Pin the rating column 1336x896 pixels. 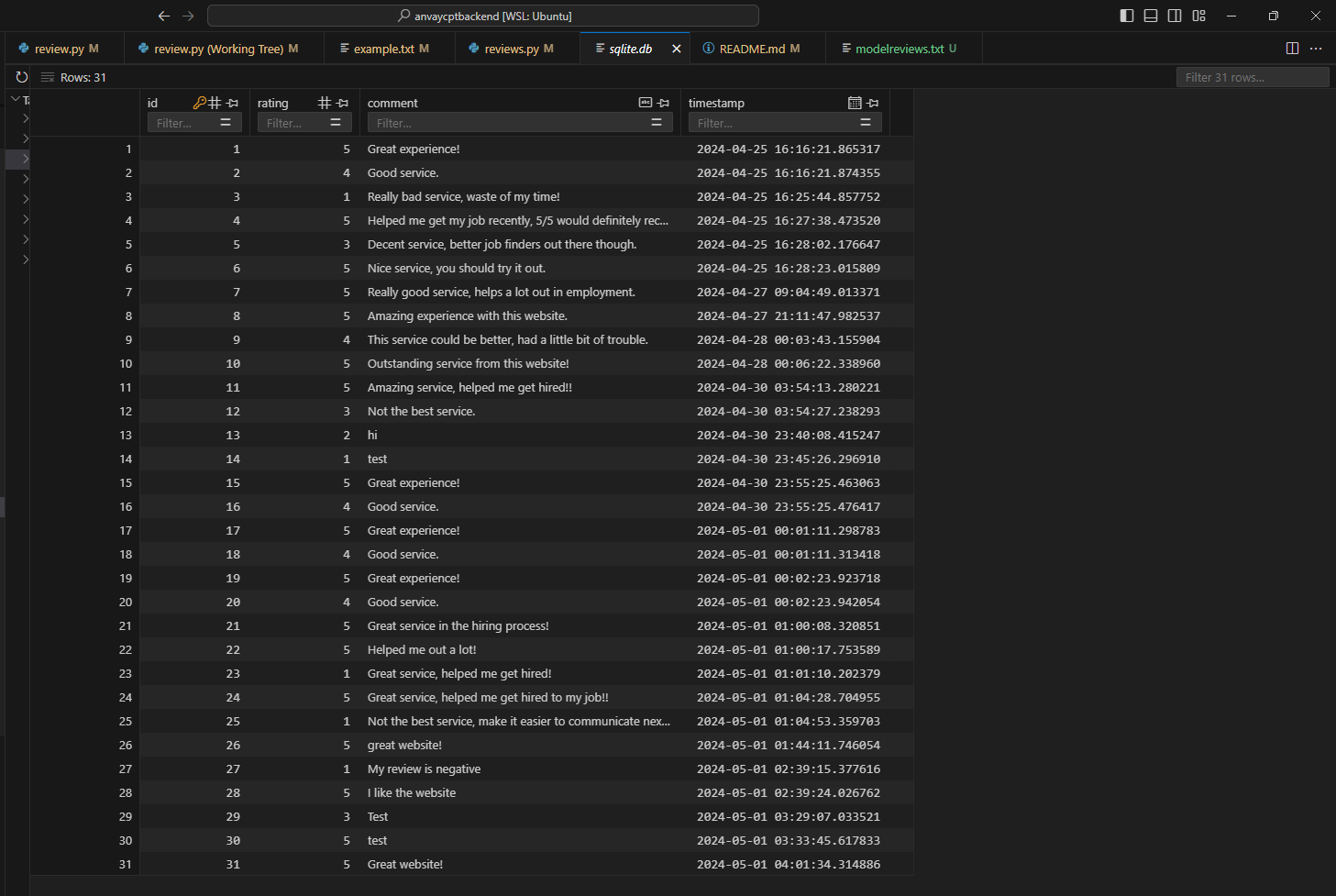[342, 103]
